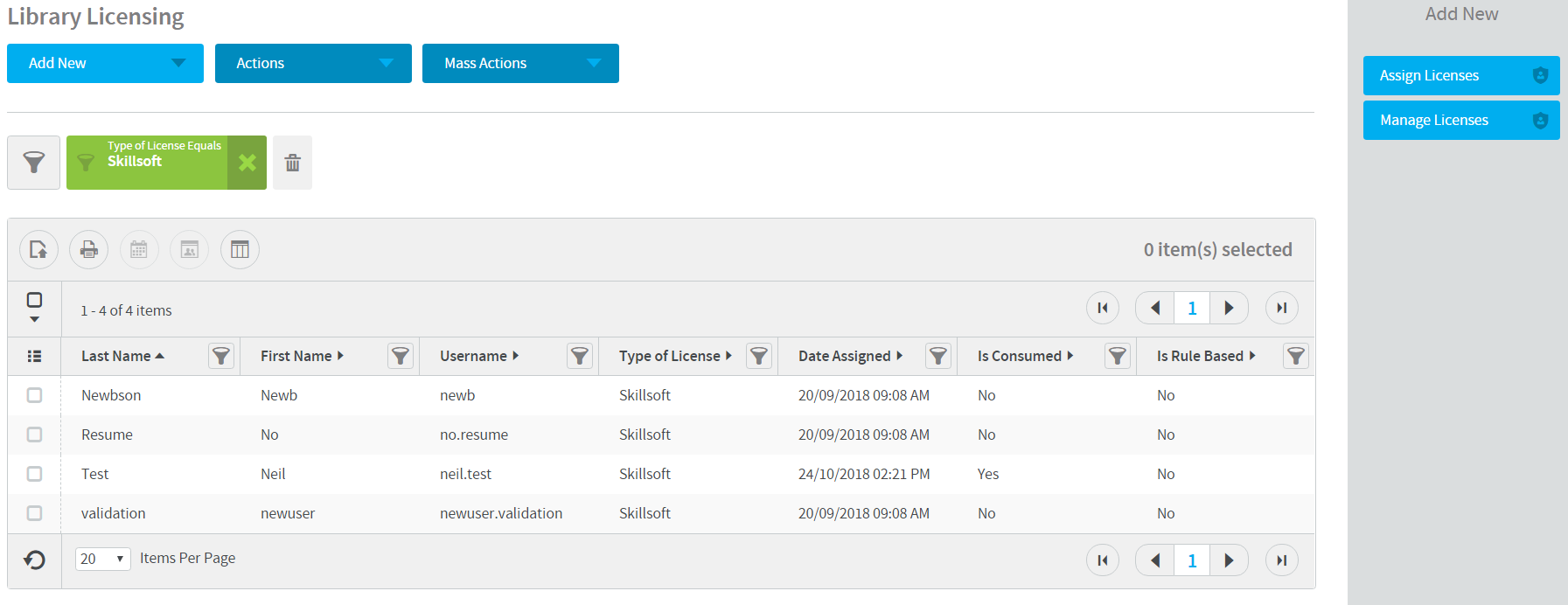This screenshot has height=605, width=1568.
Task: Open the filter builder funnel button
Action: pyautogui.click(x=33, y=163)
